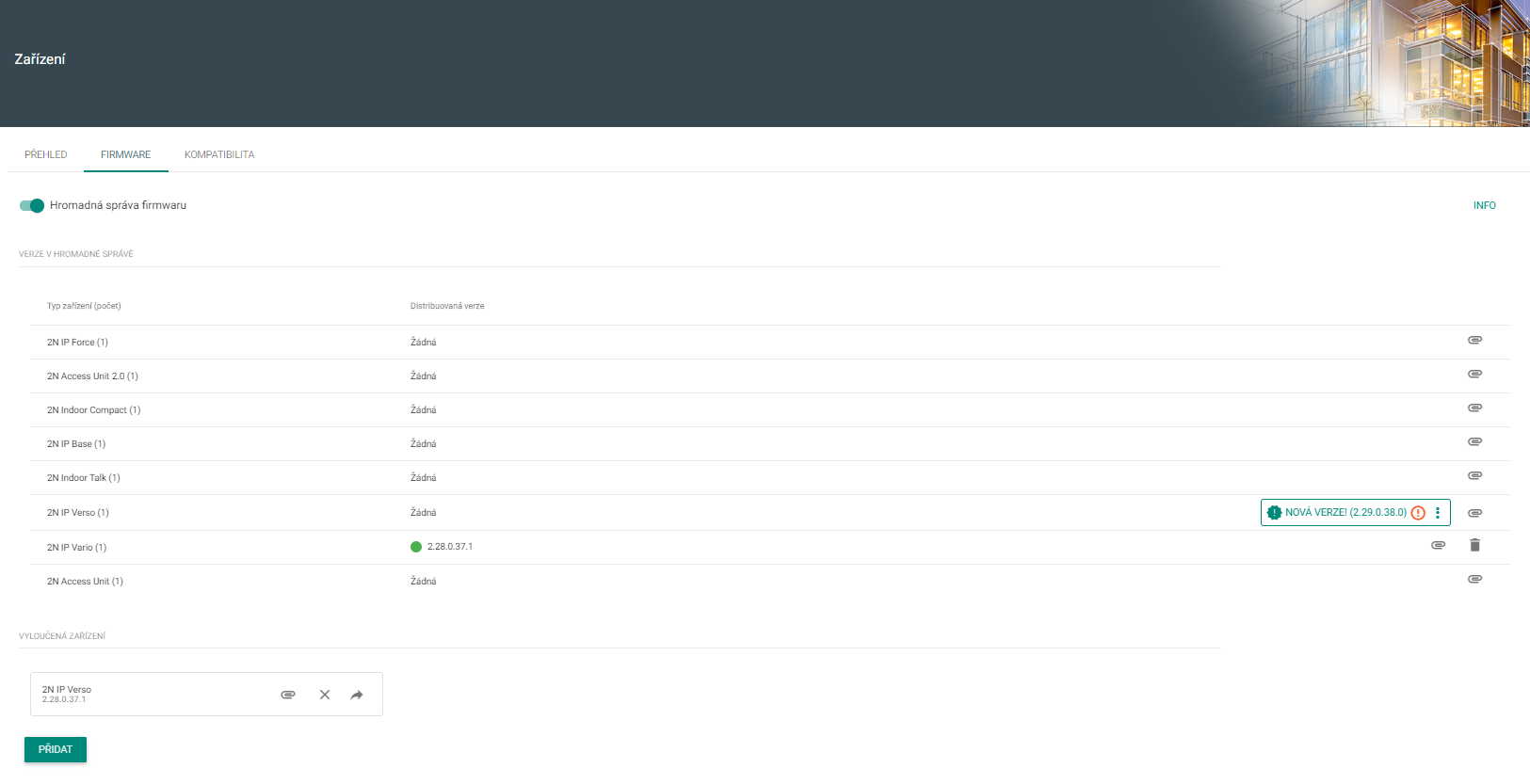
Task: Click Distribuovaná verze column header
Action: pos(447,306)
